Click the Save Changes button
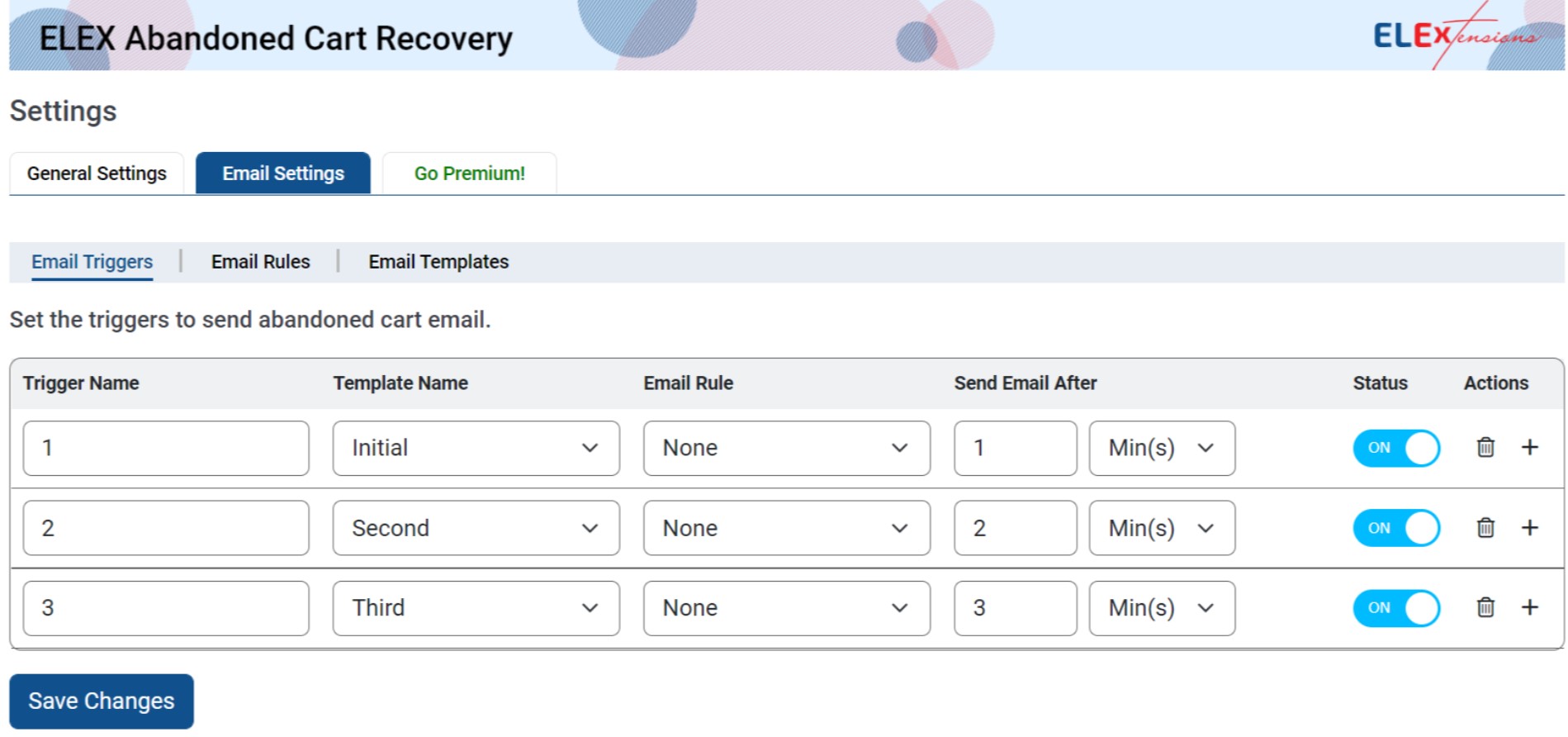Screen dimensions: 1568x737 pos(102,701)
